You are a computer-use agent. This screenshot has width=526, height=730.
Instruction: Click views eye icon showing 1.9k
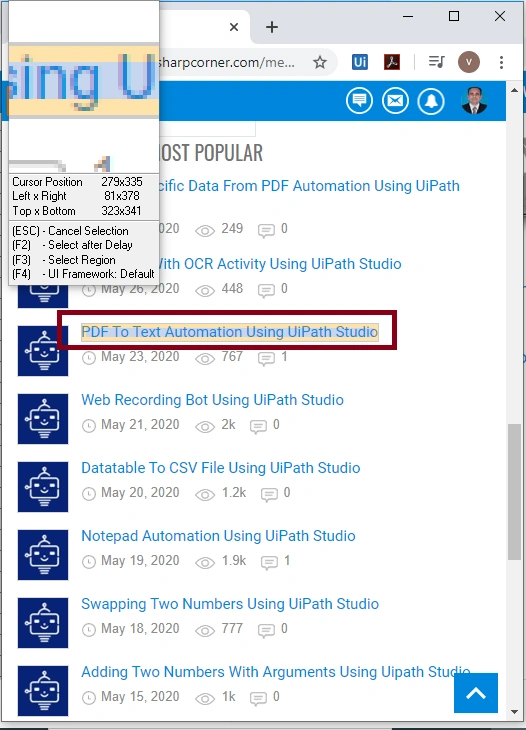click(x=205, y=562)
